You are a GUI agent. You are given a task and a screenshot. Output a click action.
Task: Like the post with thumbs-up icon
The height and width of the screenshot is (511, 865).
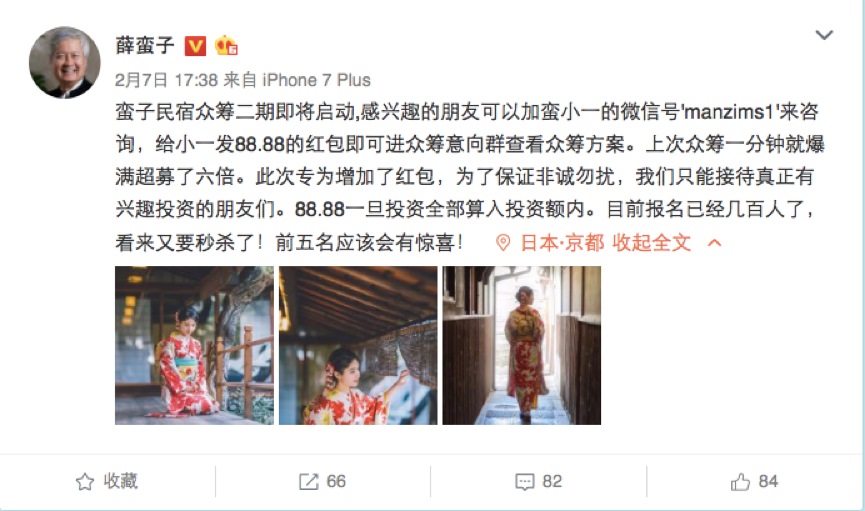(x=740, y=482)
